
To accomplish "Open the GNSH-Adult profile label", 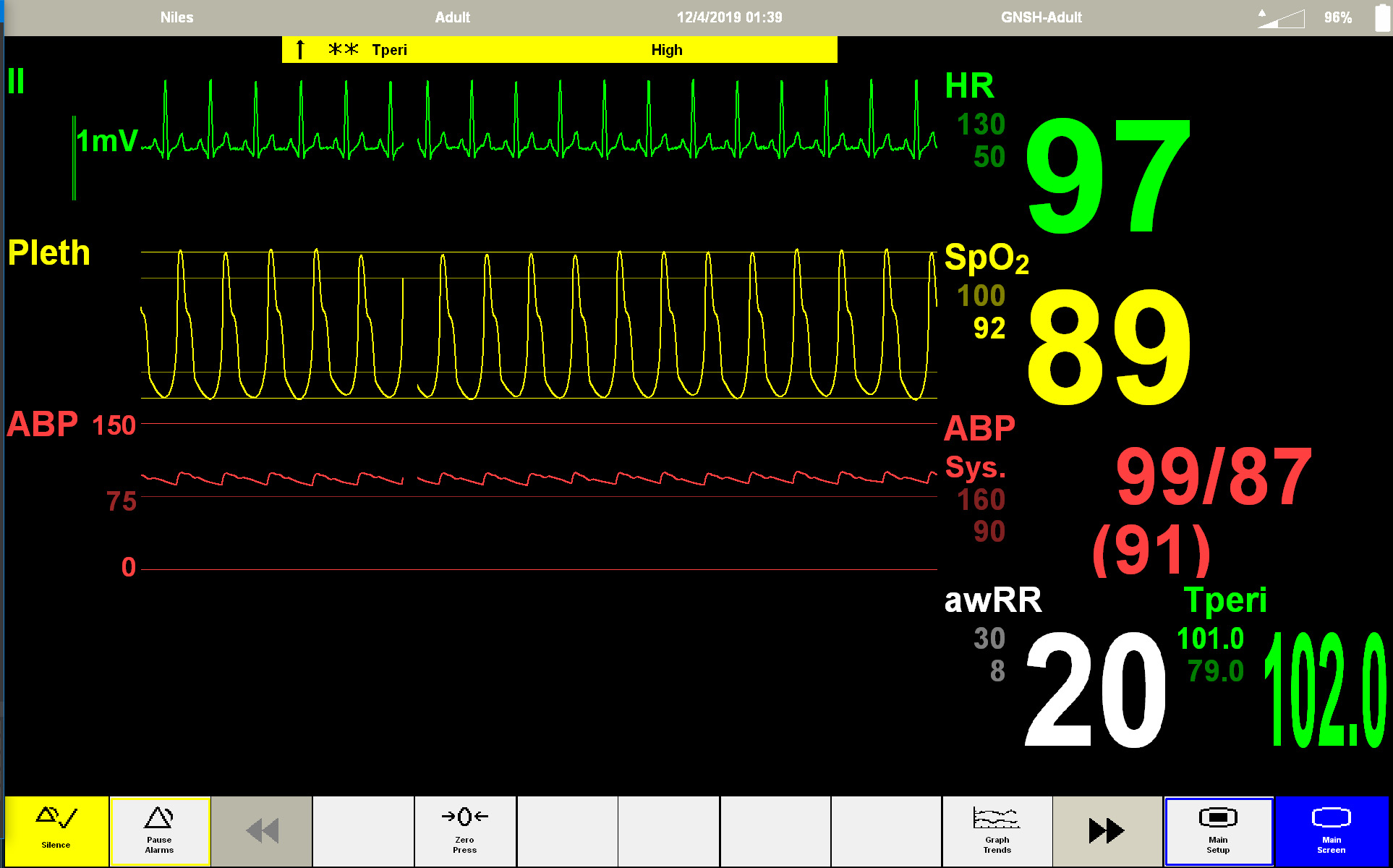I will (x=1041, y=17).
